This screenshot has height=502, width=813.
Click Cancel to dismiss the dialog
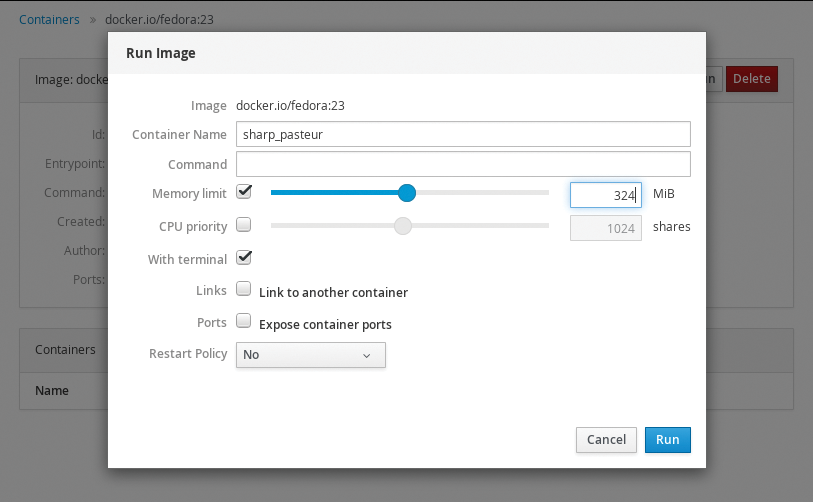point(606,439)
